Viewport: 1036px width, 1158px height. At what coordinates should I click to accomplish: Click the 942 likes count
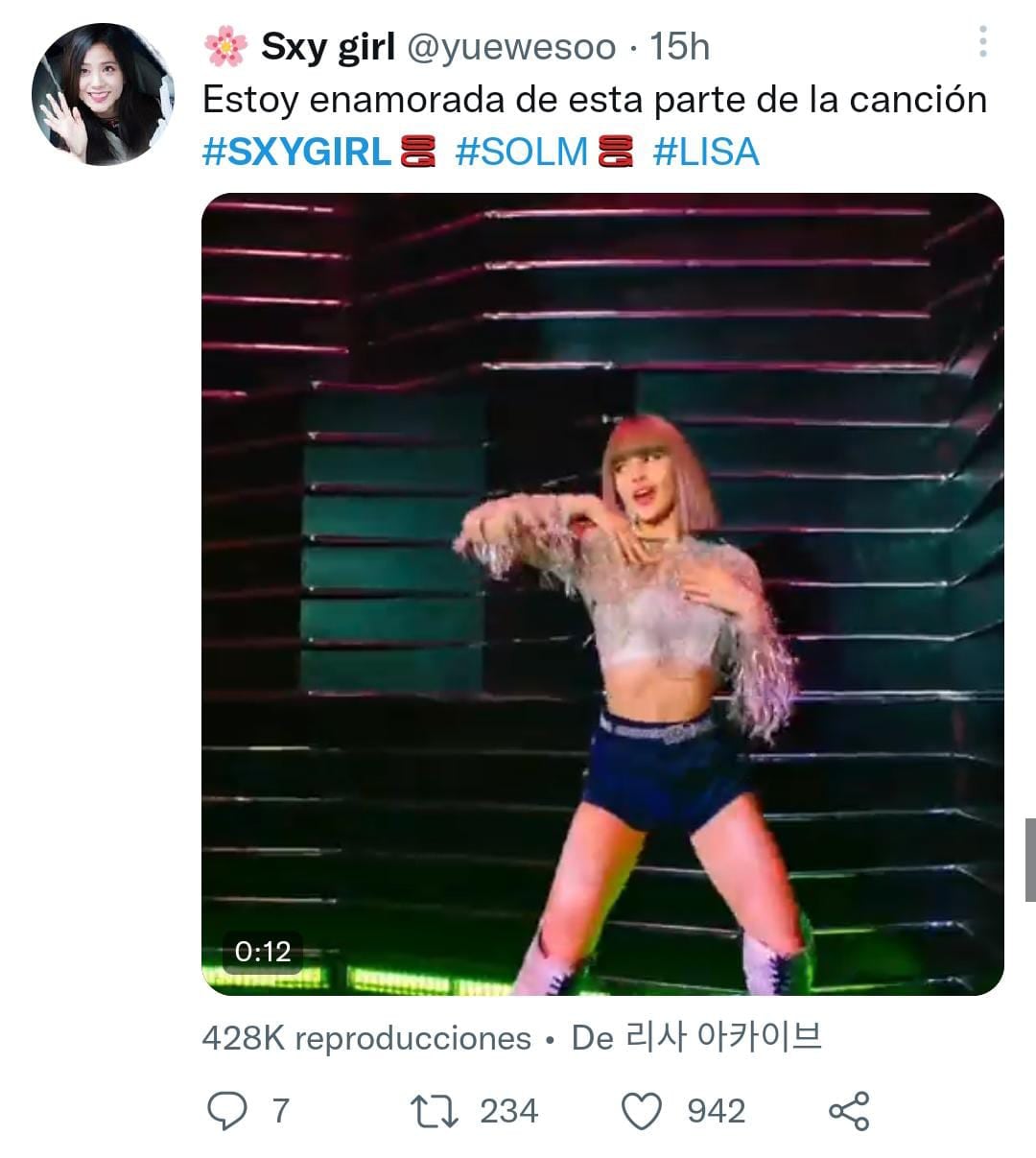(716, 1111)
